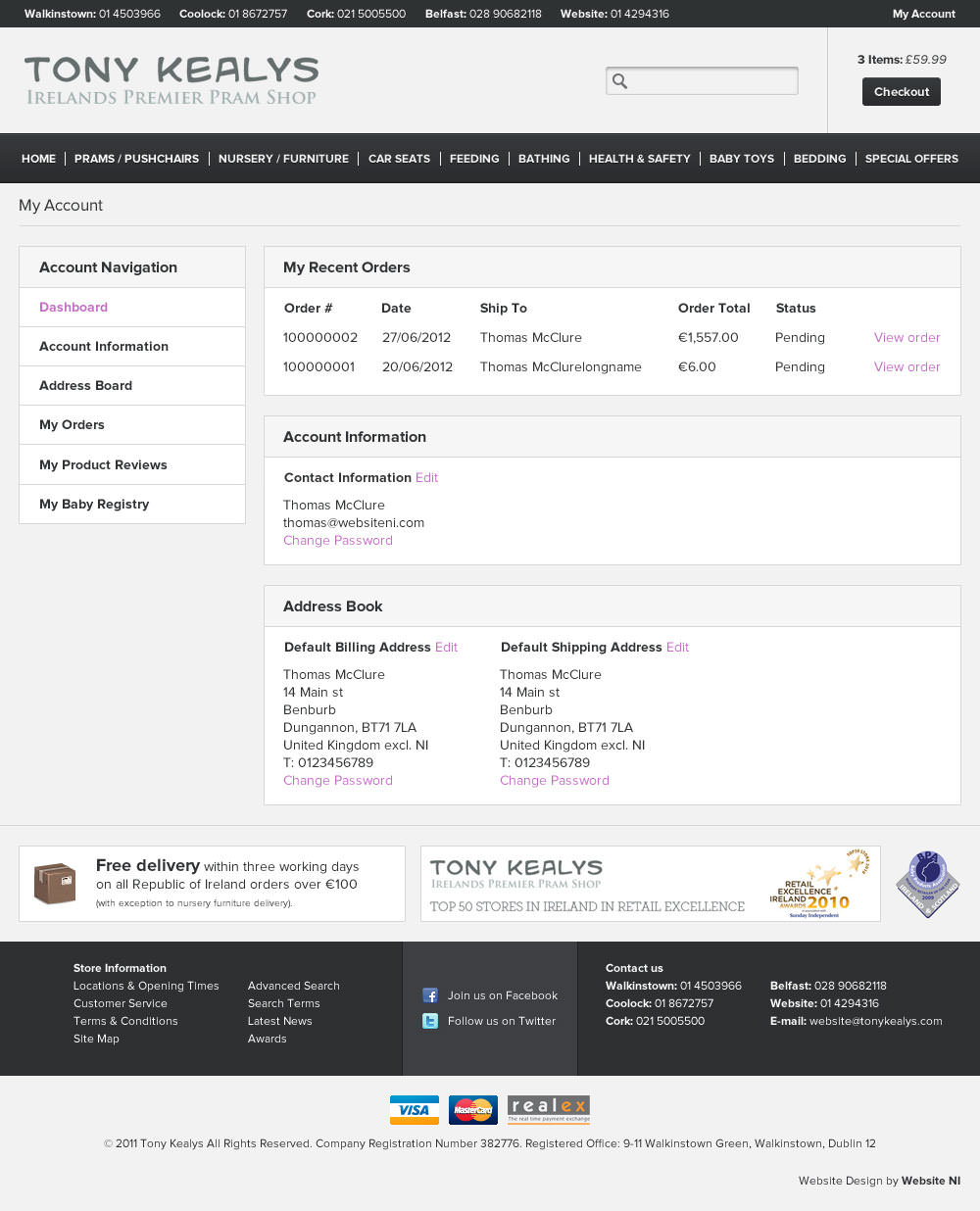The image size is (980, 1211).
Task: Click the Free delivery banner
Action: (212, 884)
